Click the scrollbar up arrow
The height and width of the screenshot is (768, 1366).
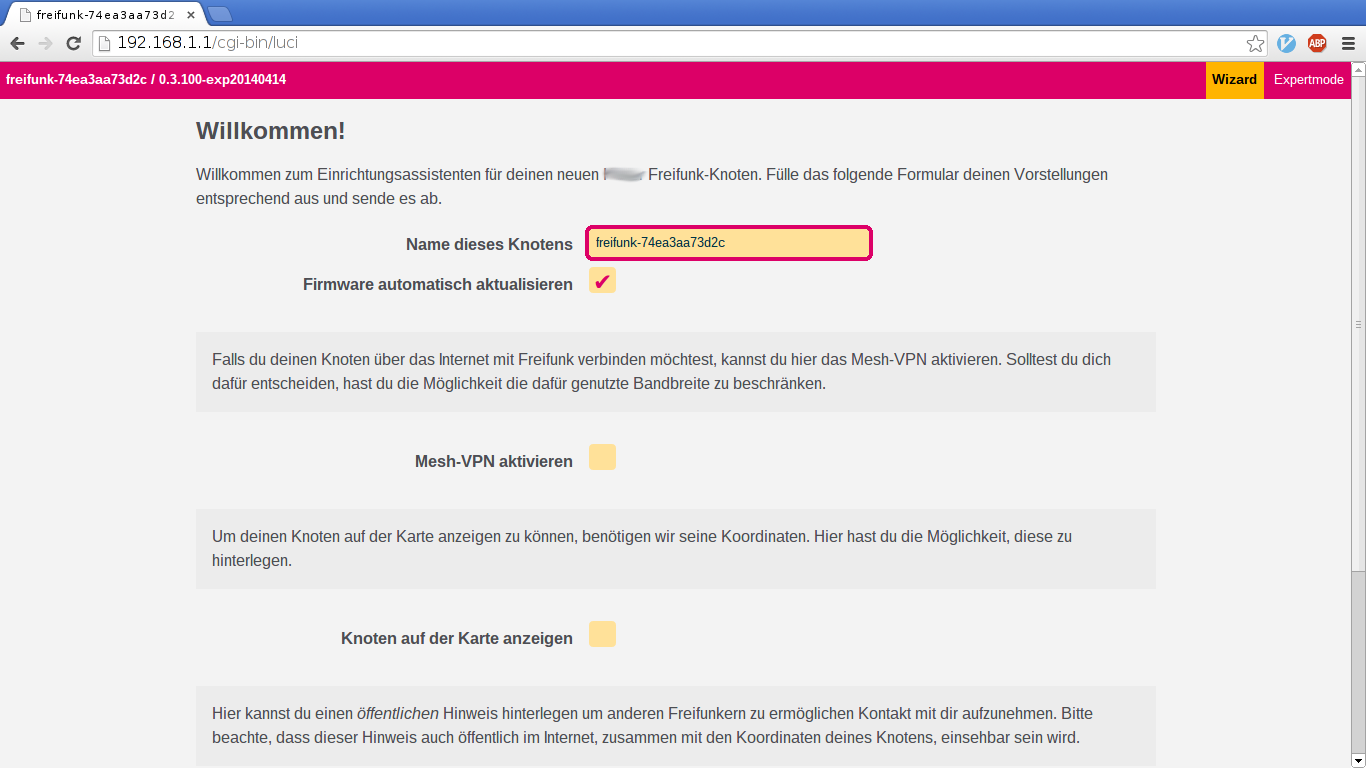coord(1358,70)
